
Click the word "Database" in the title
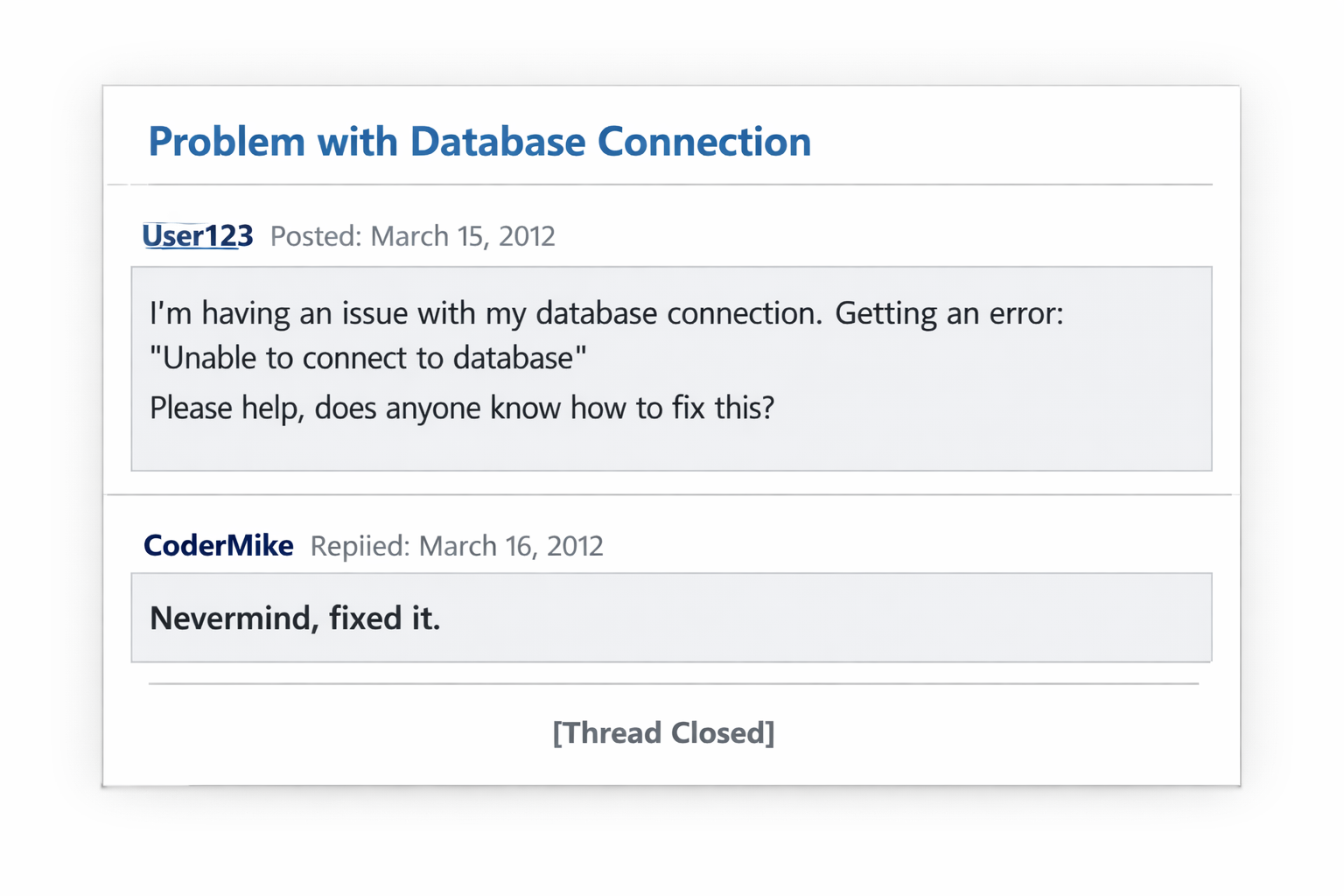tap(497, 142)
